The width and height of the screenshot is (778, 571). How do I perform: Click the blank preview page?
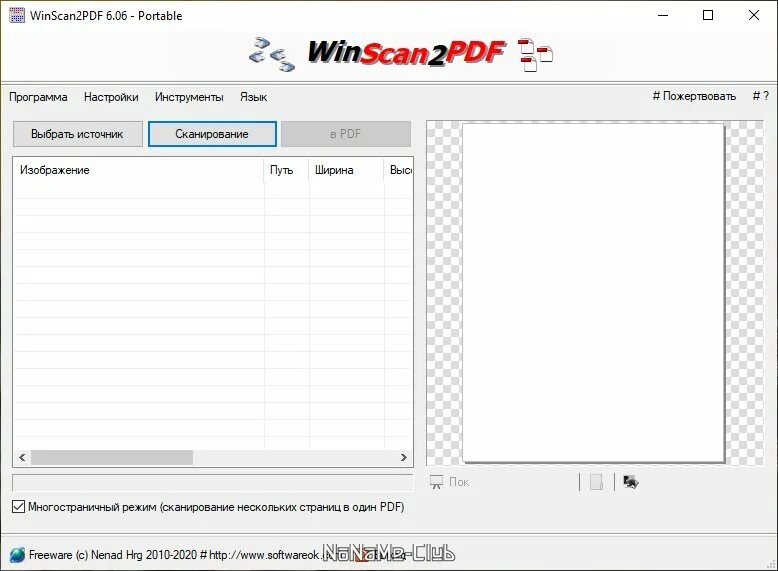click(x=593, y=293)
